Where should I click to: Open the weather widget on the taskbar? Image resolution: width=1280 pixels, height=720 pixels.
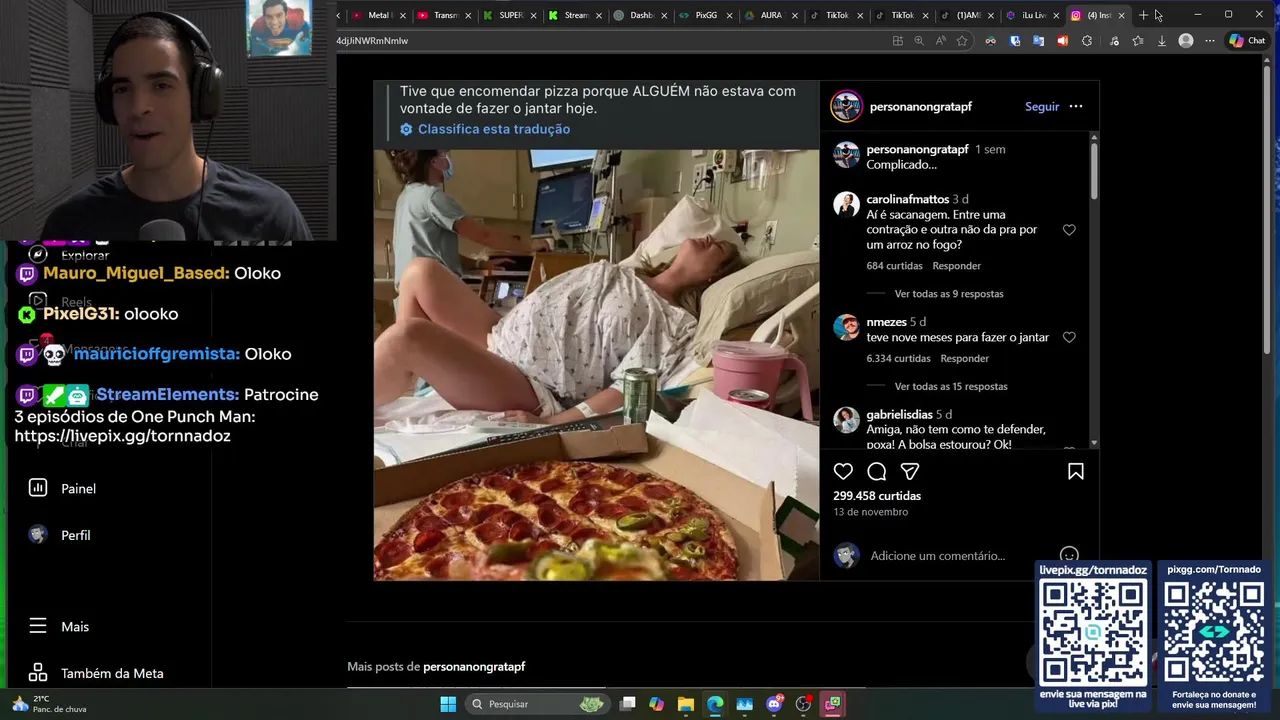pos(48,704)
